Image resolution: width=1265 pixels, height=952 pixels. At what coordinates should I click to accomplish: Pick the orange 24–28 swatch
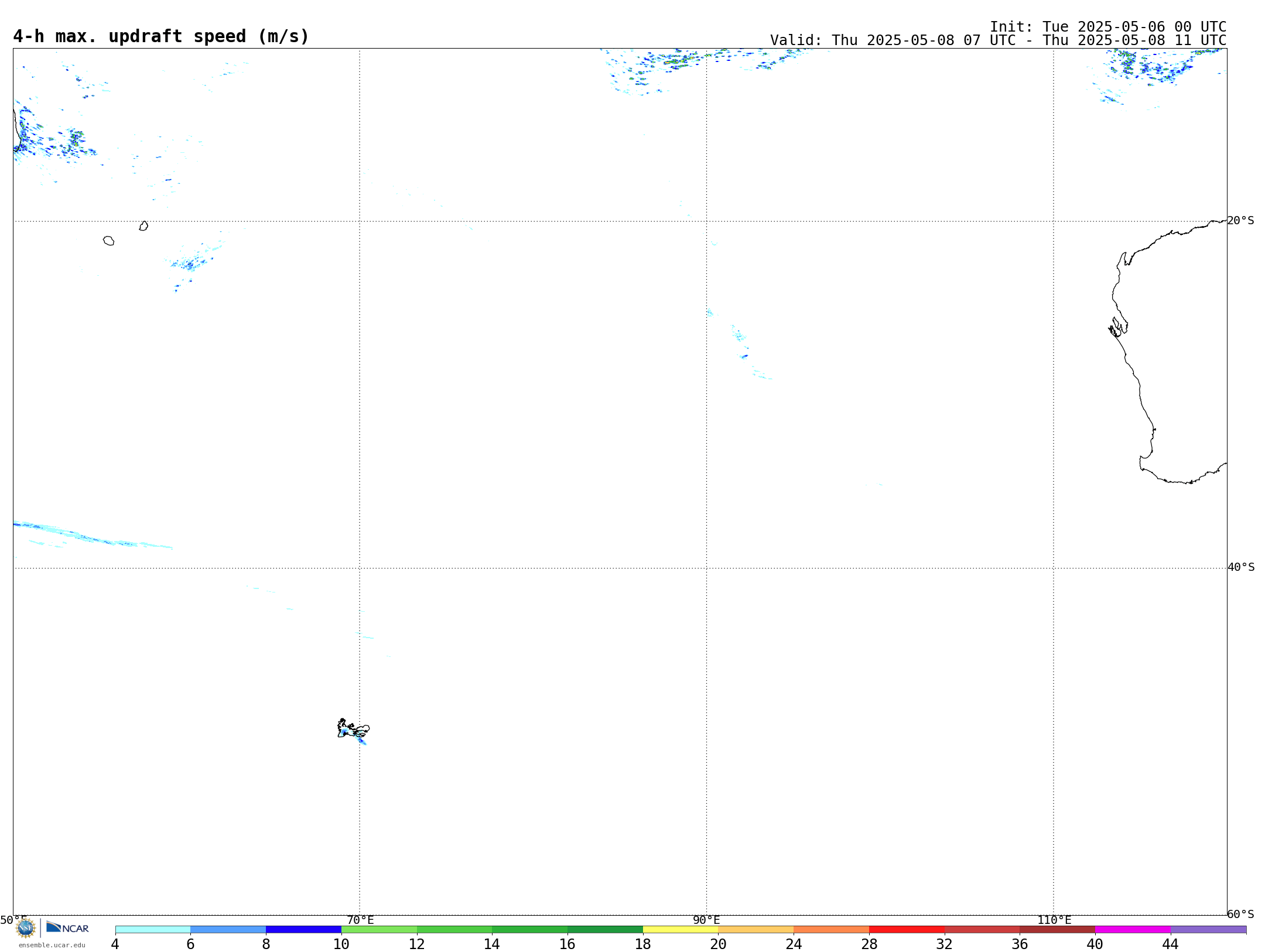point(832,929)
